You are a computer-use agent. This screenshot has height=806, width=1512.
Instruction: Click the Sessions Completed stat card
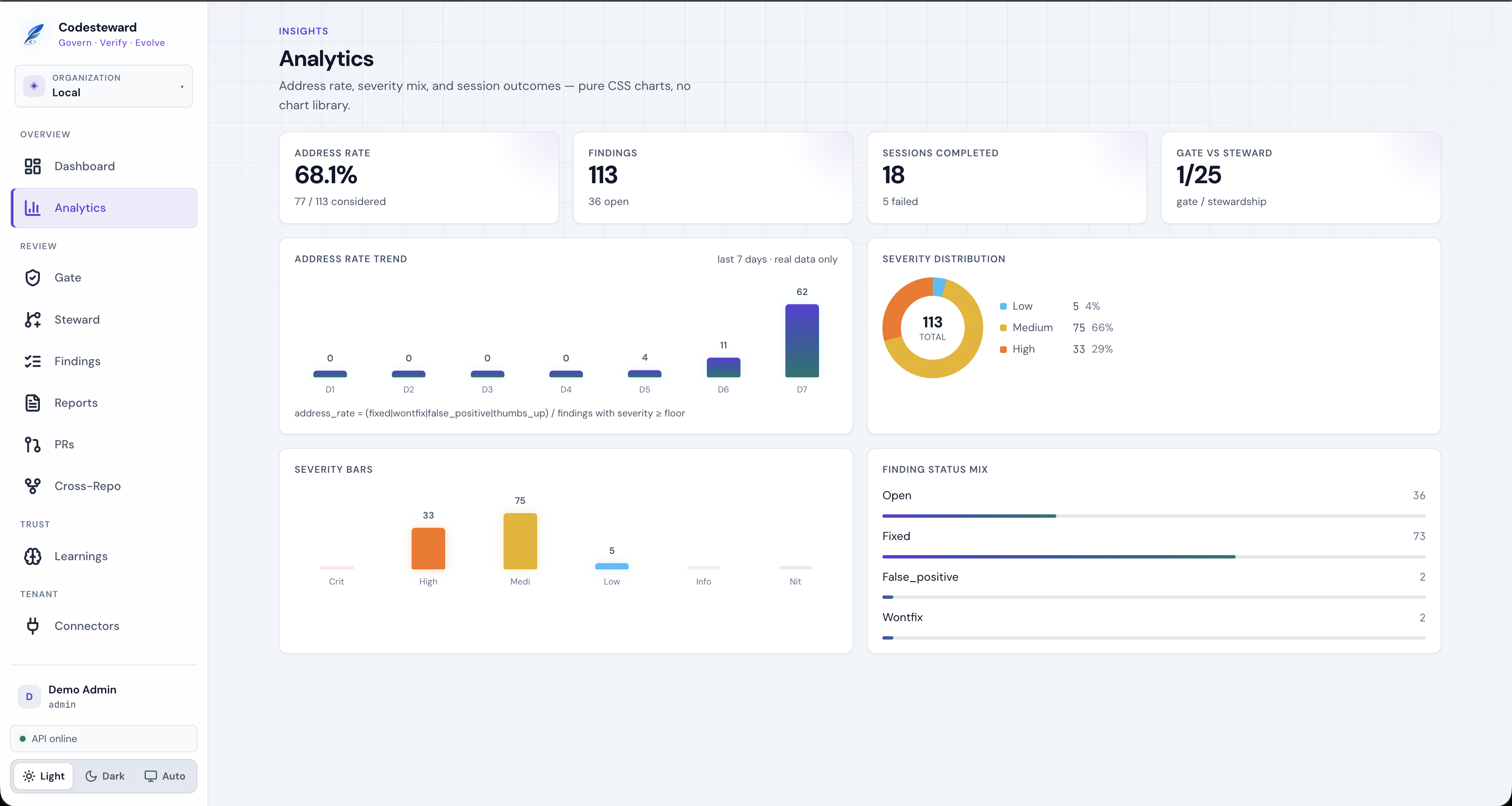tap(1007, 177)
